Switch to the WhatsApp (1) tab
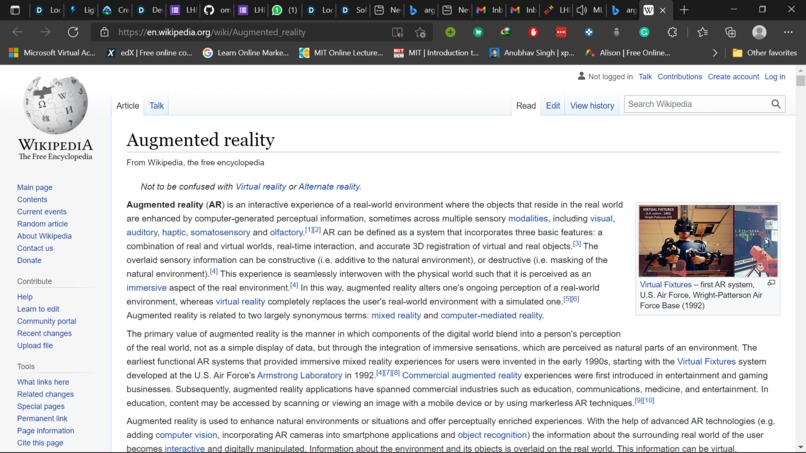This screenshot has height=453, width=806. (285, 10)
